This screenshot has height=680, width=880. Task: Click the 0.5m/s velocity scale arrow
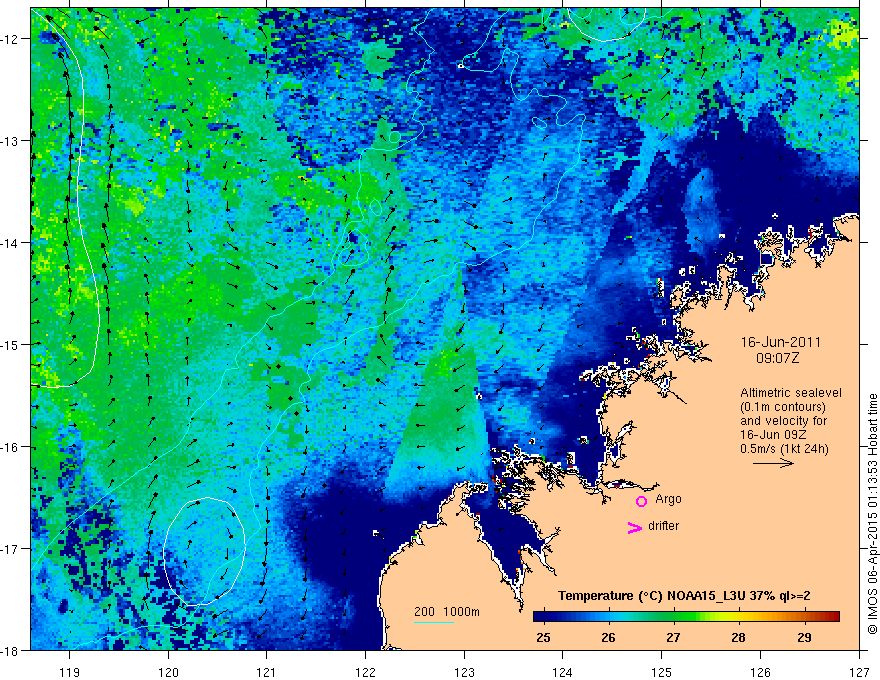click(773, 463)
